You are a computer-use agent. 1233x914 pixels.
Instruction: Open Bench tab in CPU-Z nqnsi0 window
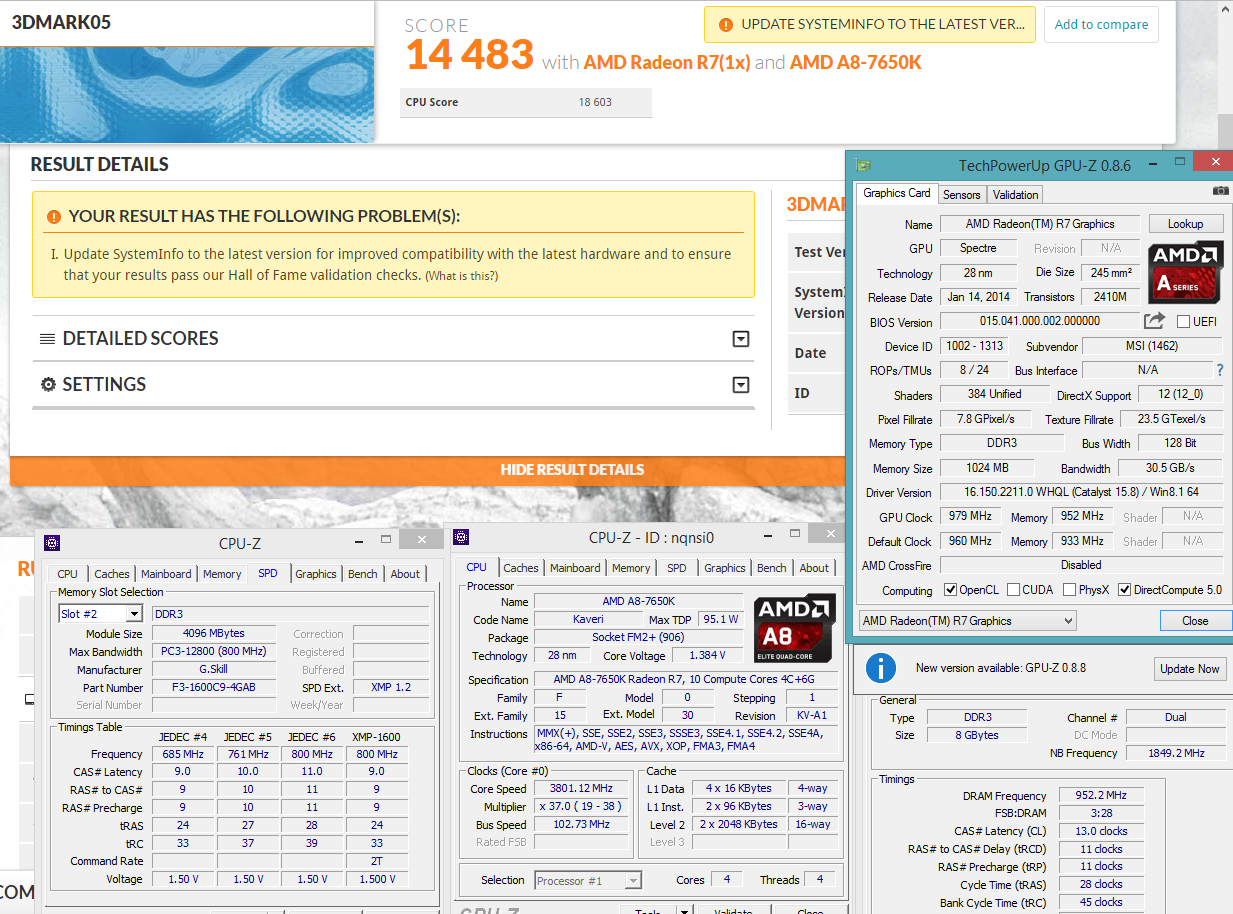click(x=772, y=568)
